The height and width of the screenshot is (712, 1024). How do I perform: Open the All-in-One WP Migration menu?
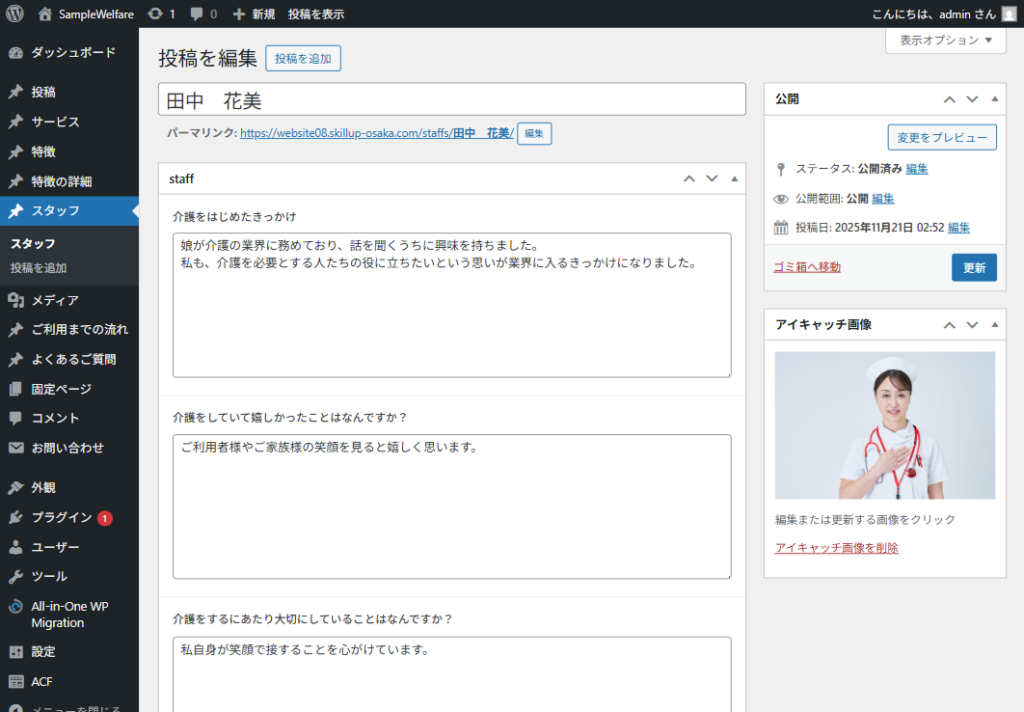[70, 614]
